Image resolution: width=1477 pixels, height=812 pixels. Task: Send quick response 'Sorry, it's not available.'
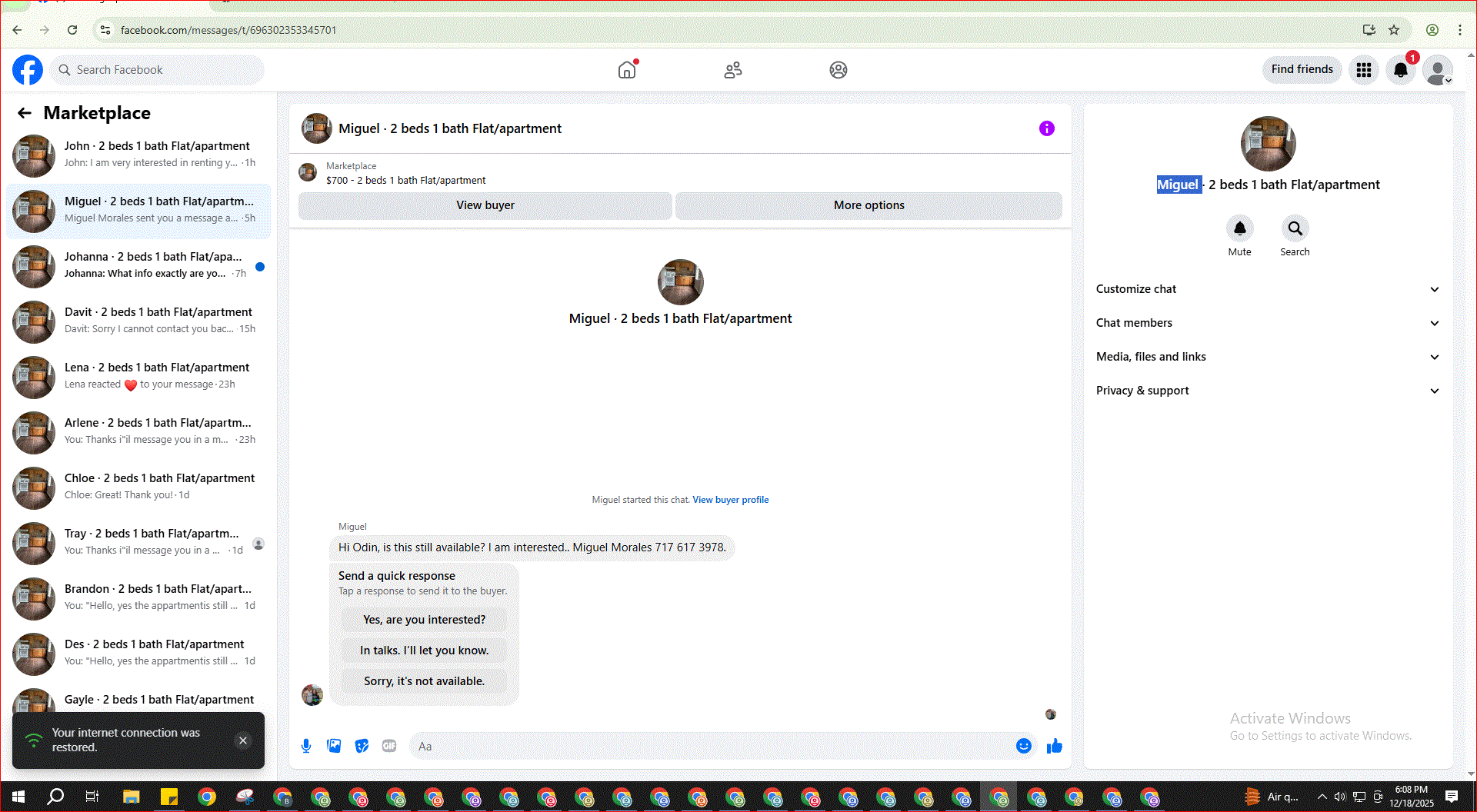[425, 681]
